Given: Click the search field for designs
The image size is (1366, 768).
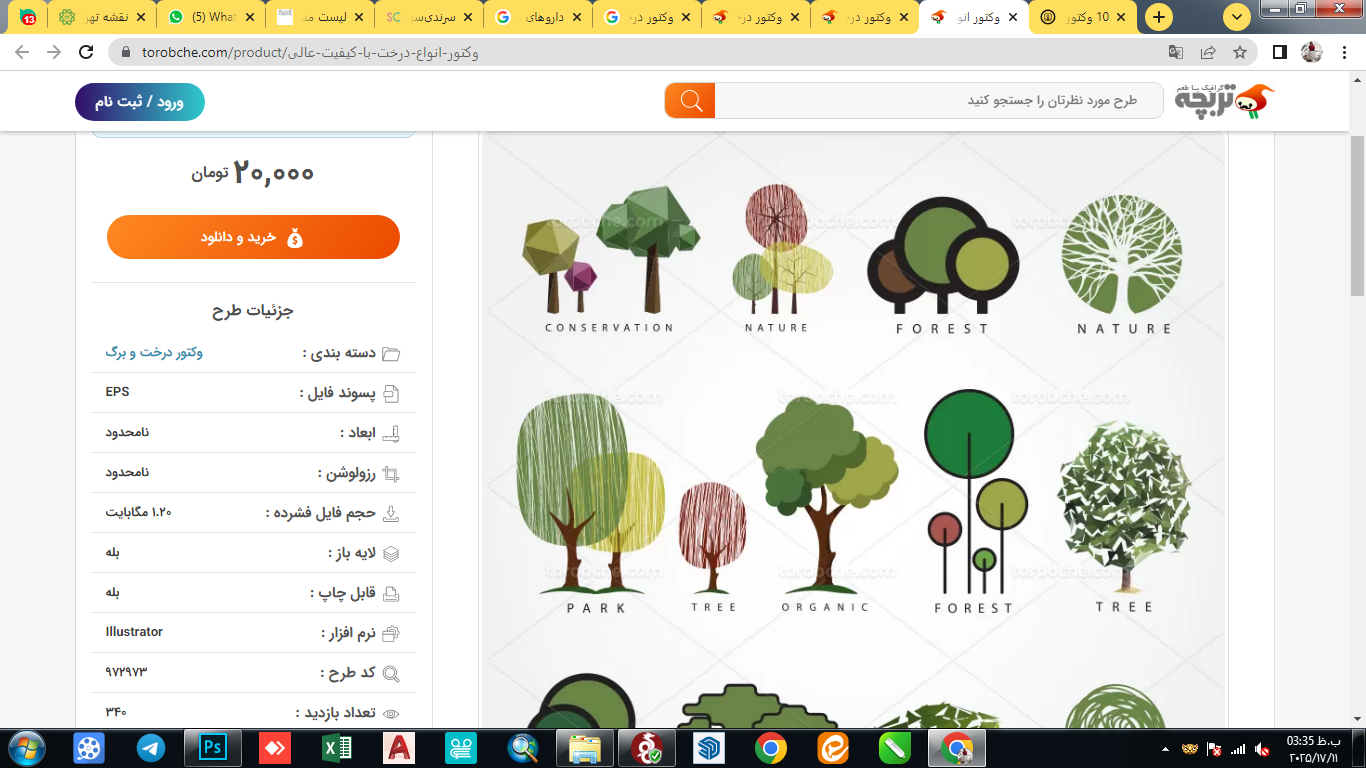Looking at the screenshot, I should (938, 100).
